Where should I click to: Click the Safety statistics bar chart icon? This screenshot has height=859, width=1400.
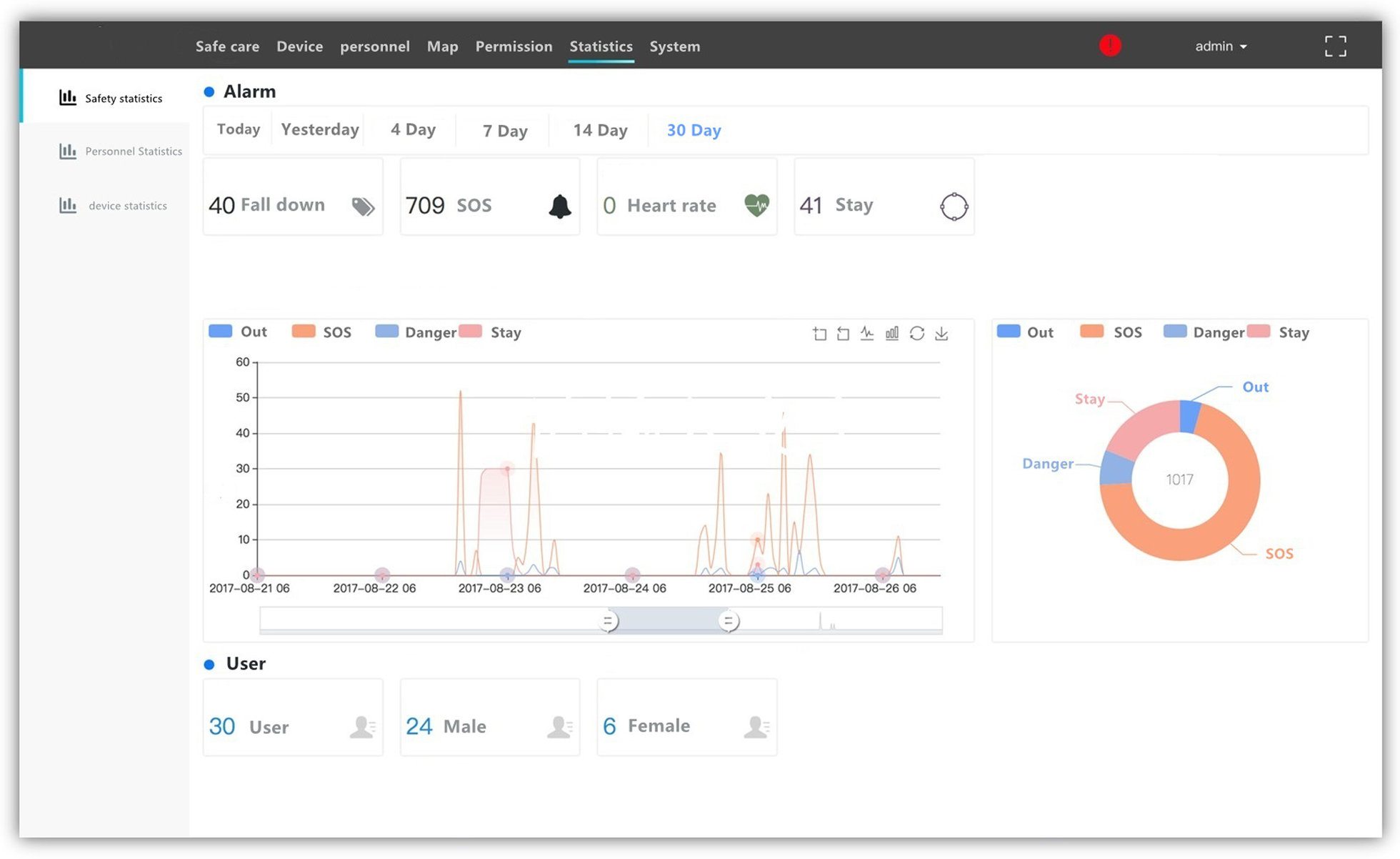tap(68, 97)
